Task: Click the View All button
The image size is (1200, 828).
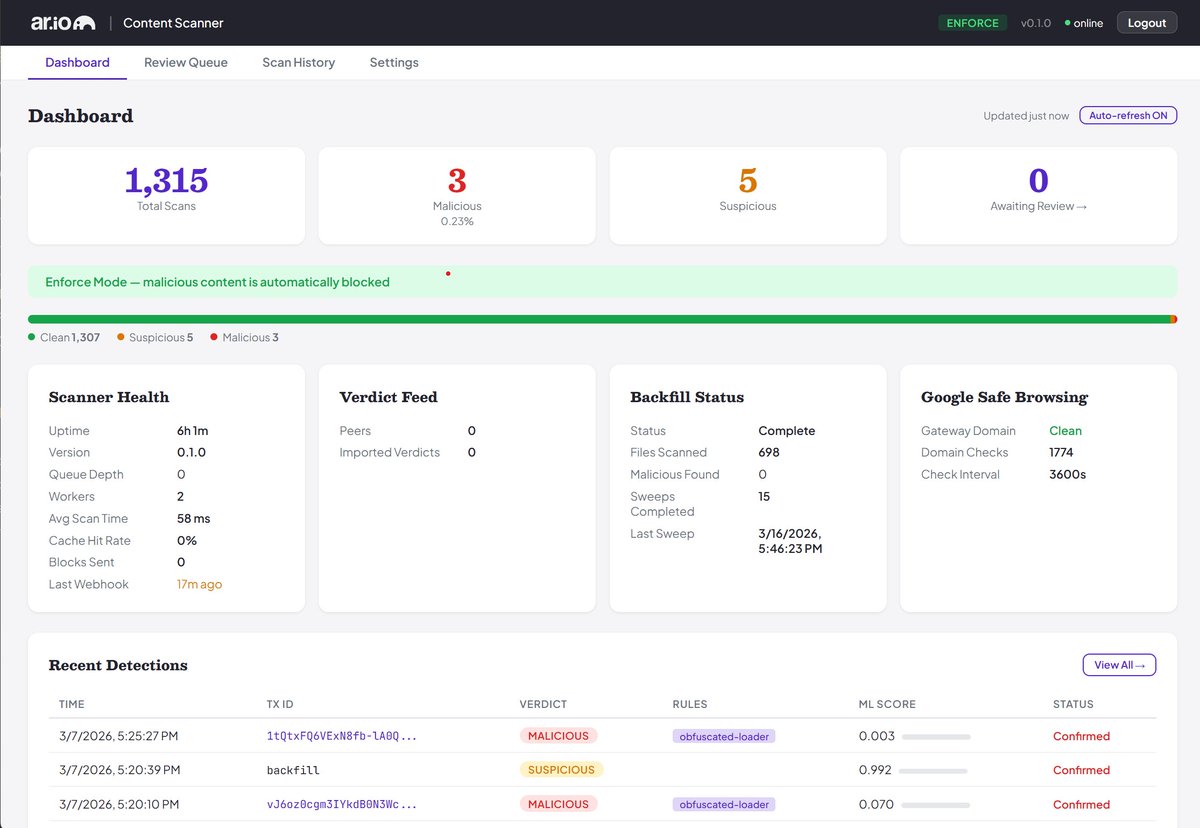Action: [x=1119, y=665]
